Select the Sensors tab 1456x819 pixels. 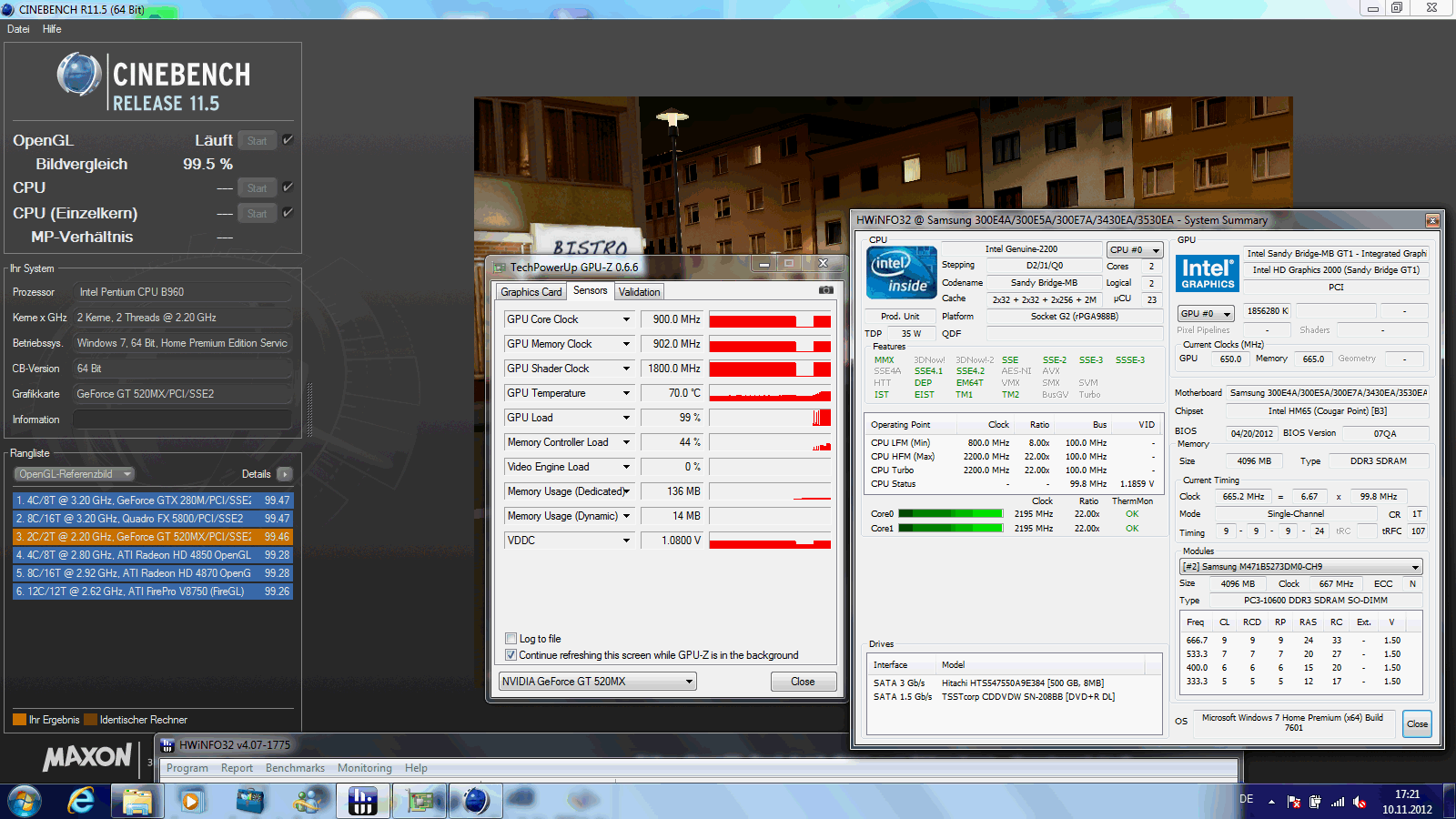(x=590, y=291)
